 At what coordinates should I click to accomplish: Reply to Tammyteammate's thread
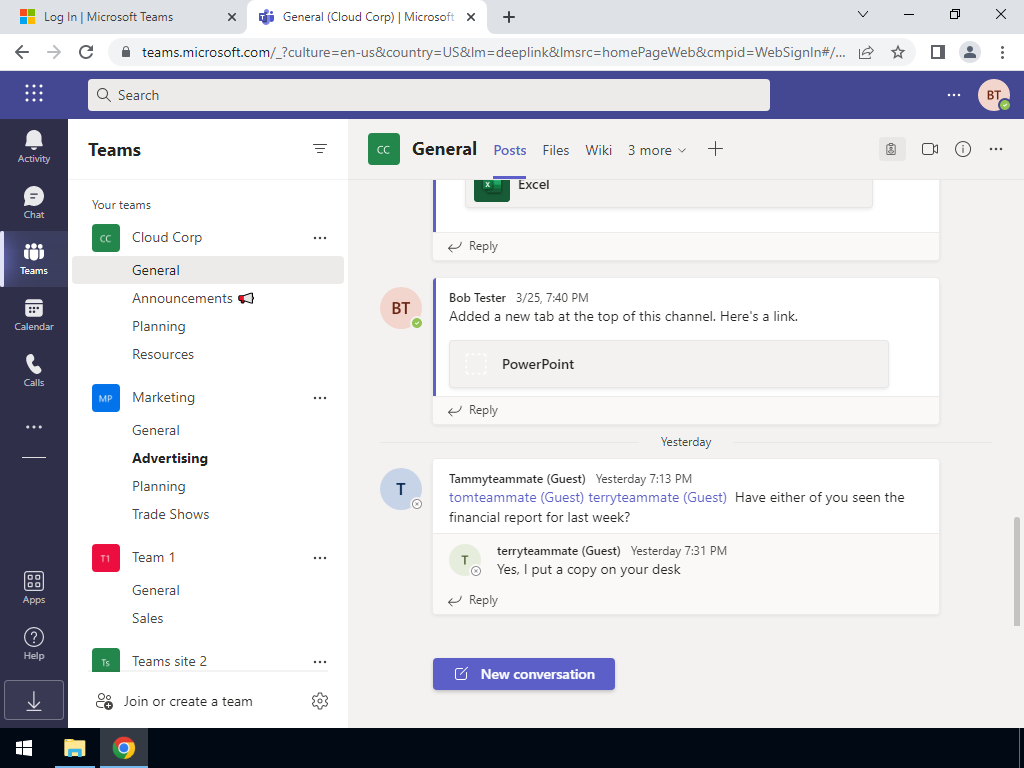click(473, 600)
